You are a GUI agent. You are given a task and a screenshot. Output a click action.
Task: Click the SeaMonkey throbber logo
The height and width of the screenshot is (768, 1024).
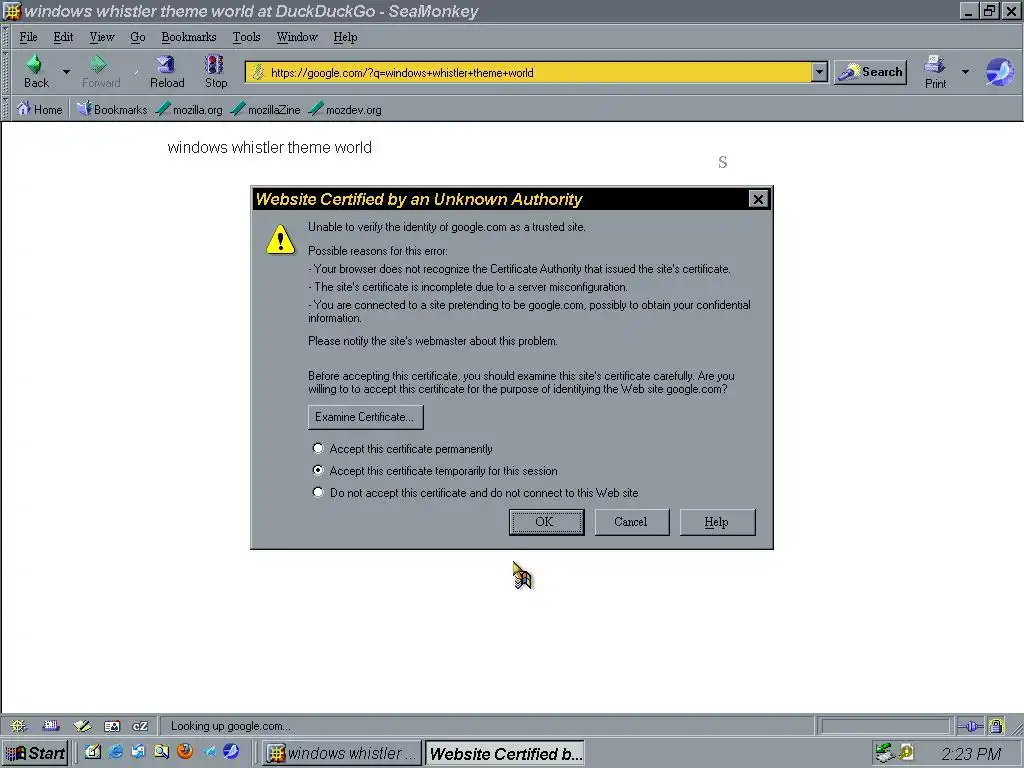(999, 72)
